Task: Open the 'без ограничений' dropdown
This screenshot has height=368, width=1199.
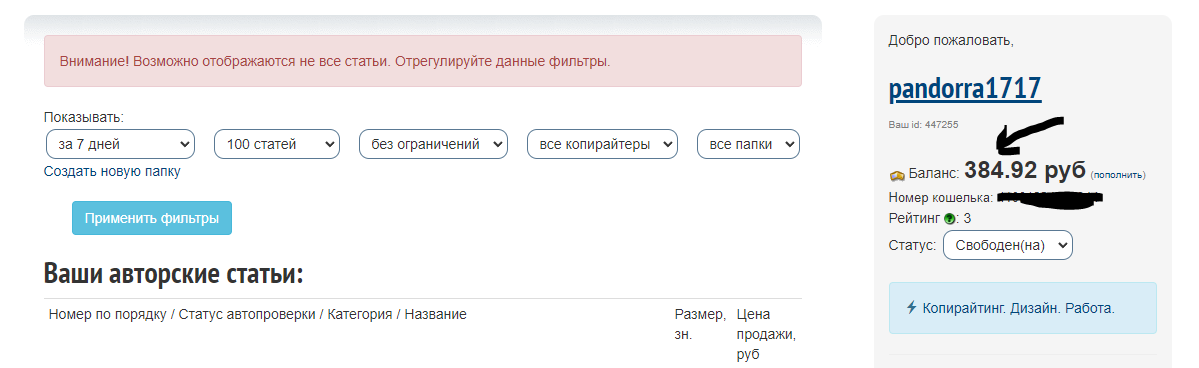Action: [433, 144]
